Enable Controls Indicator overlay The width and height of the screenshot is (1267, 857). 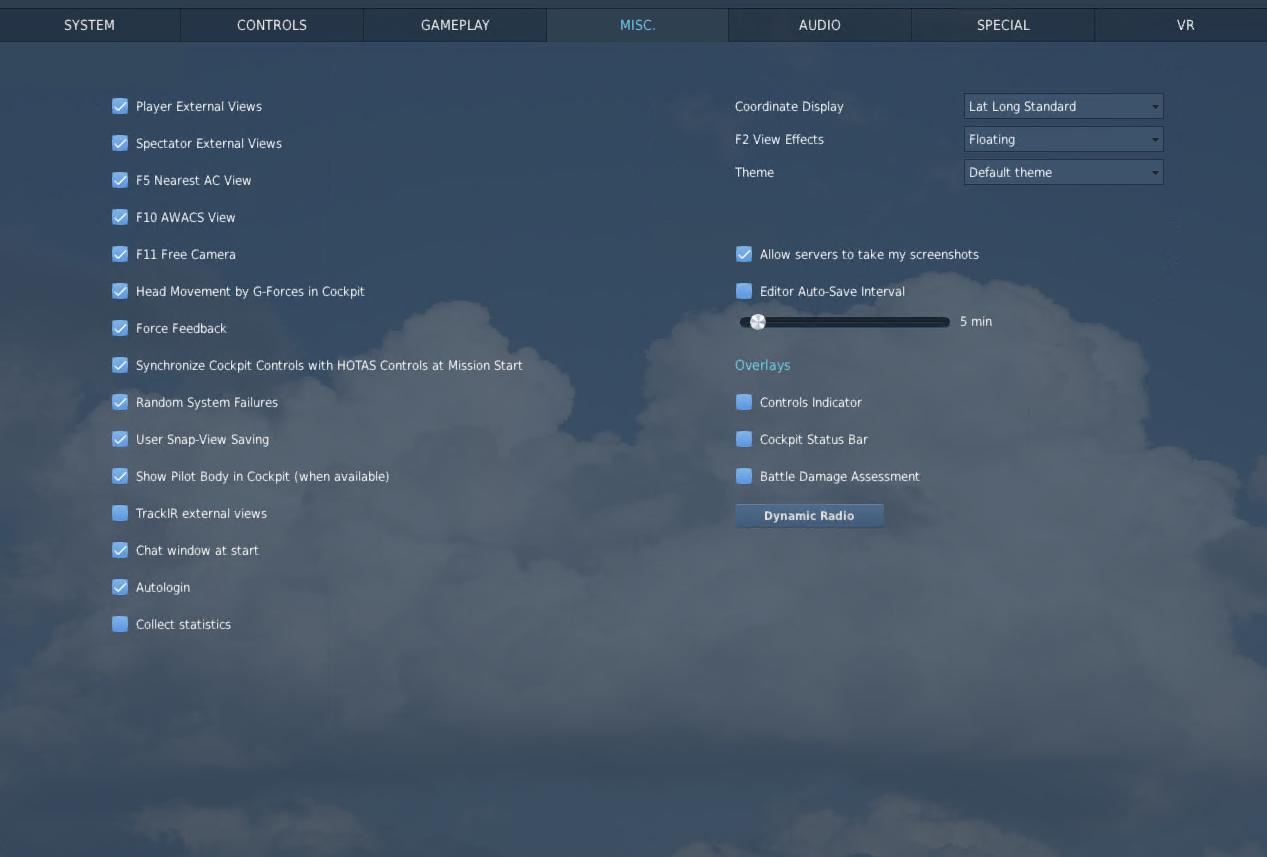[744, 402]
